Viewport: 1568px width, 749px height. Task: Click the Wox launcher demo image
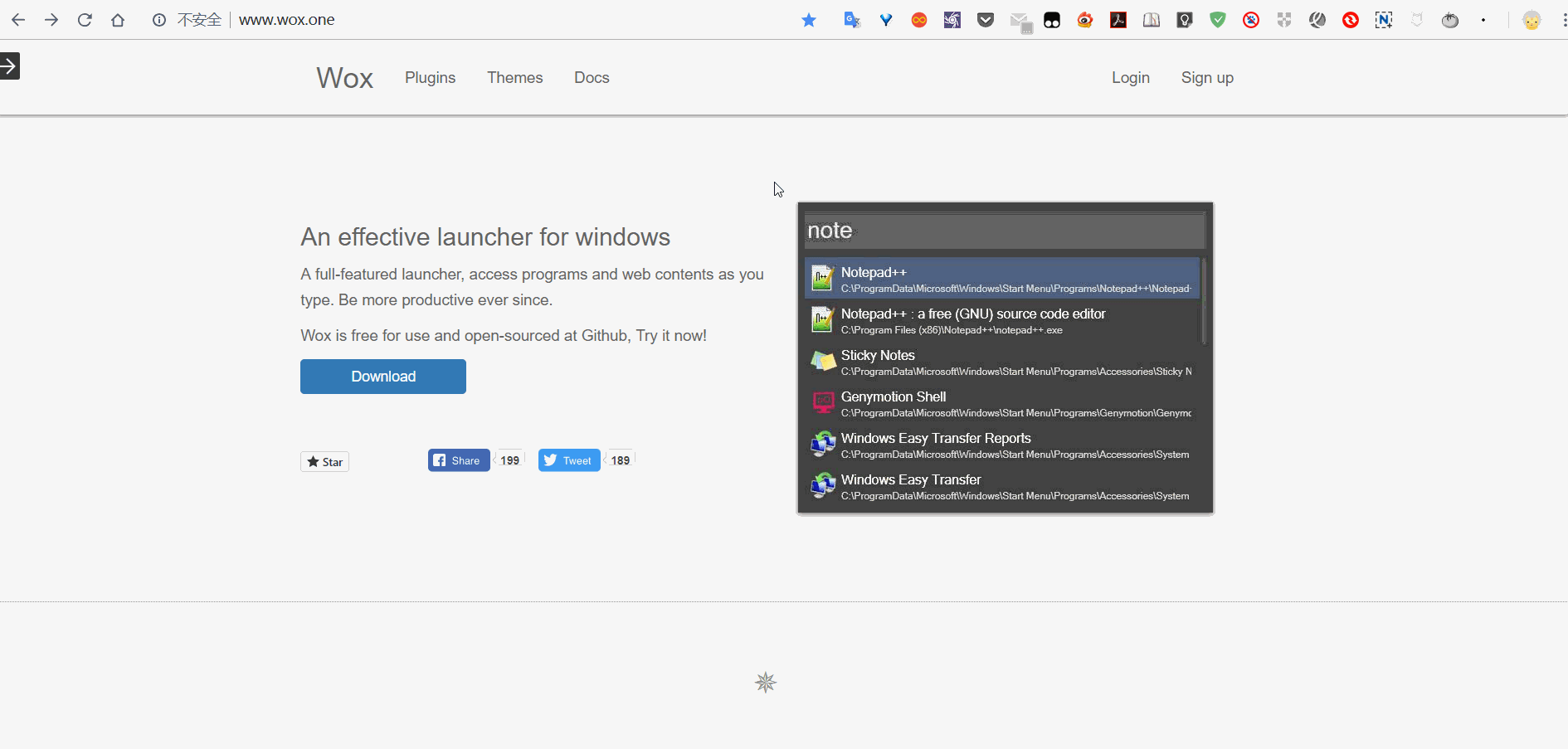[x=1006, y=358]
